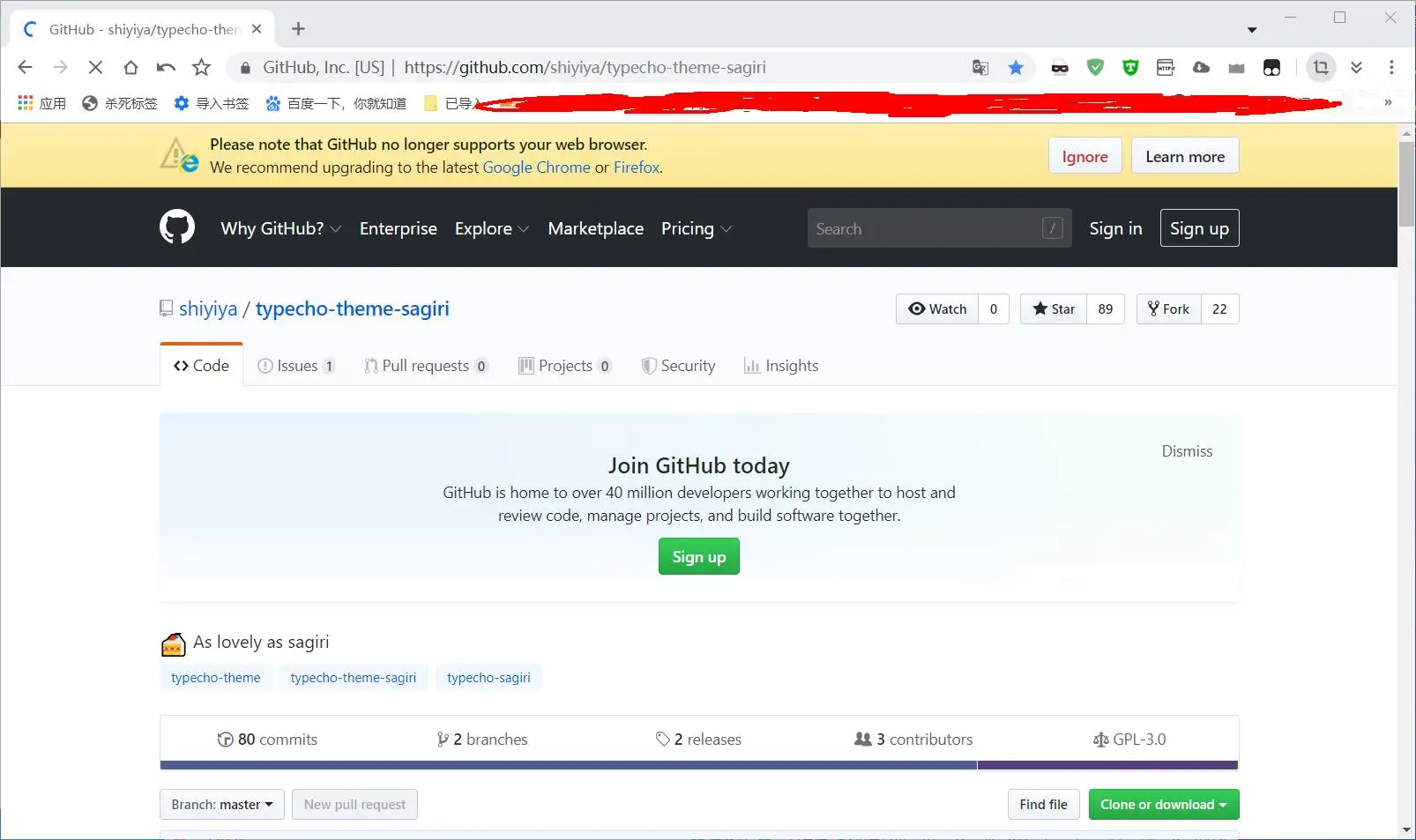Viewport: 1416px width, 840px height.
Task: Click the AdGuard extension shield icon
Action: coord(1095,67)
